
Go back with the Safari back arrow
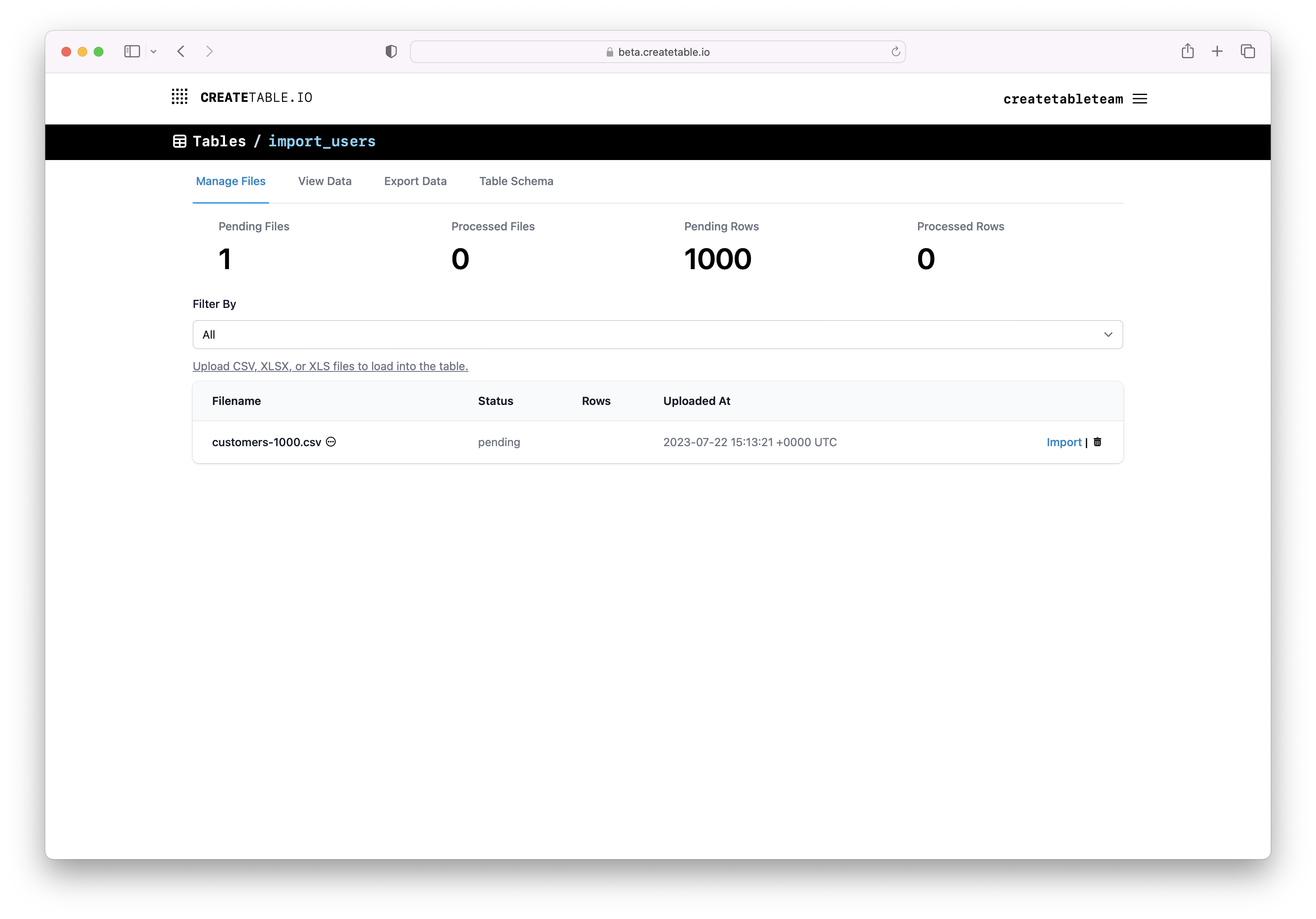181,52
